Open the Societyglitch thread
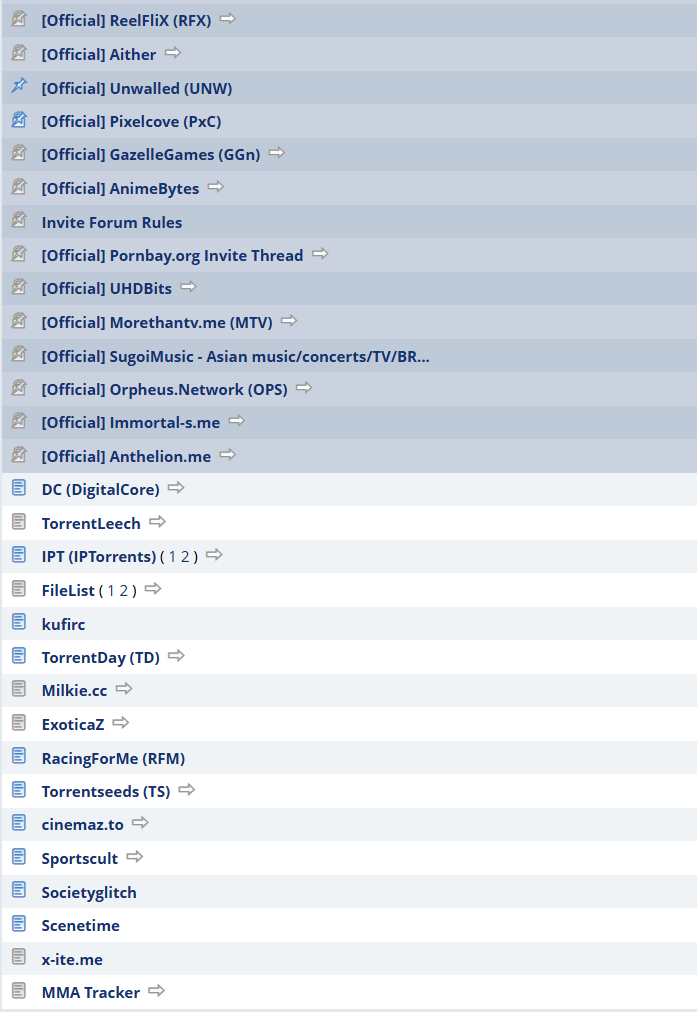 pos(89,893)
